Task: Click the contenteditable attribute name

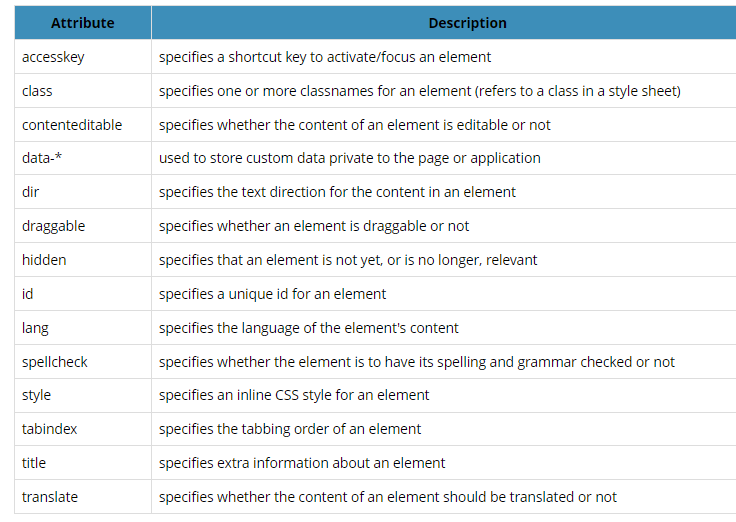Action: (72, 125)
